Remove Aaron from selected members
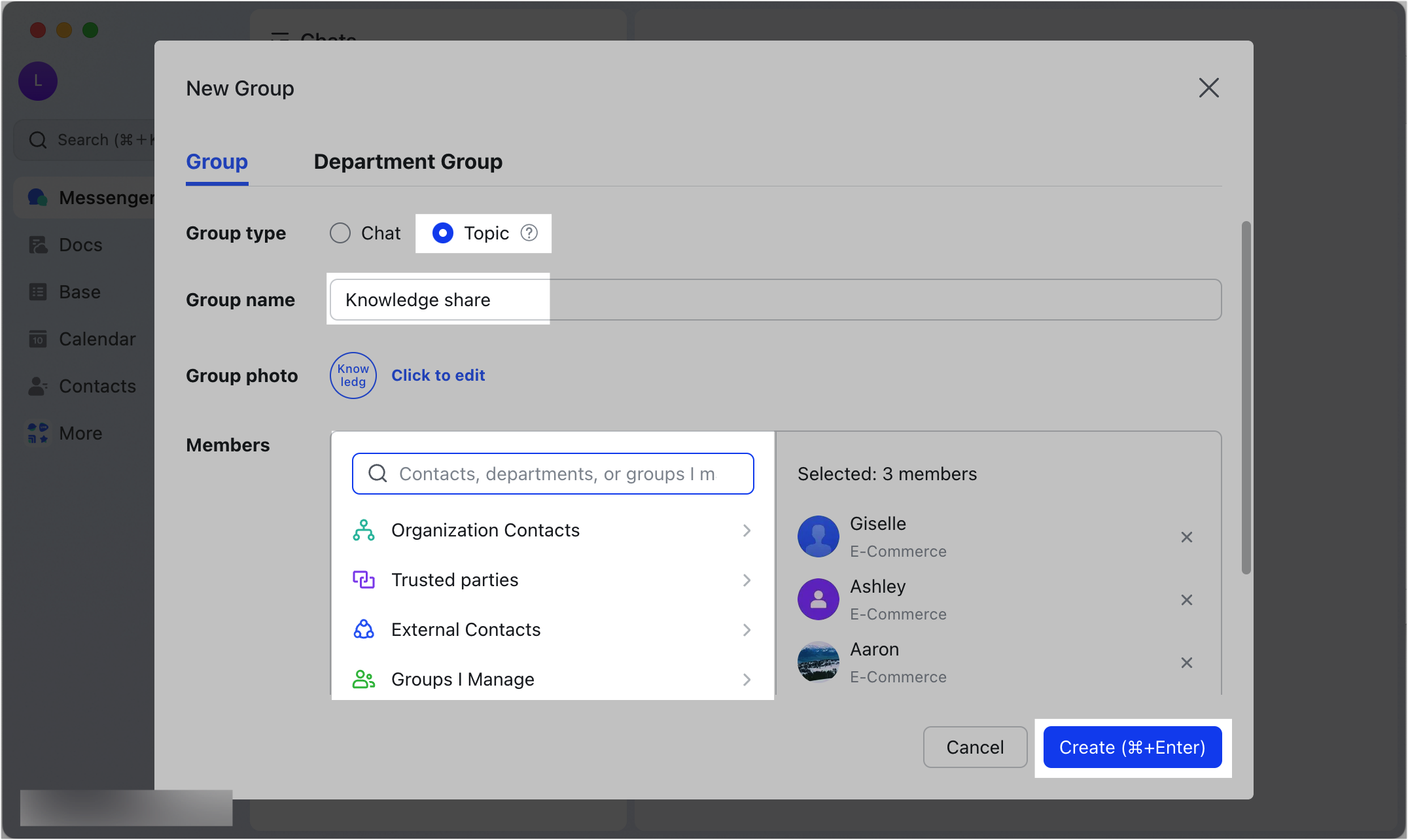 (x=1188, y=663)
